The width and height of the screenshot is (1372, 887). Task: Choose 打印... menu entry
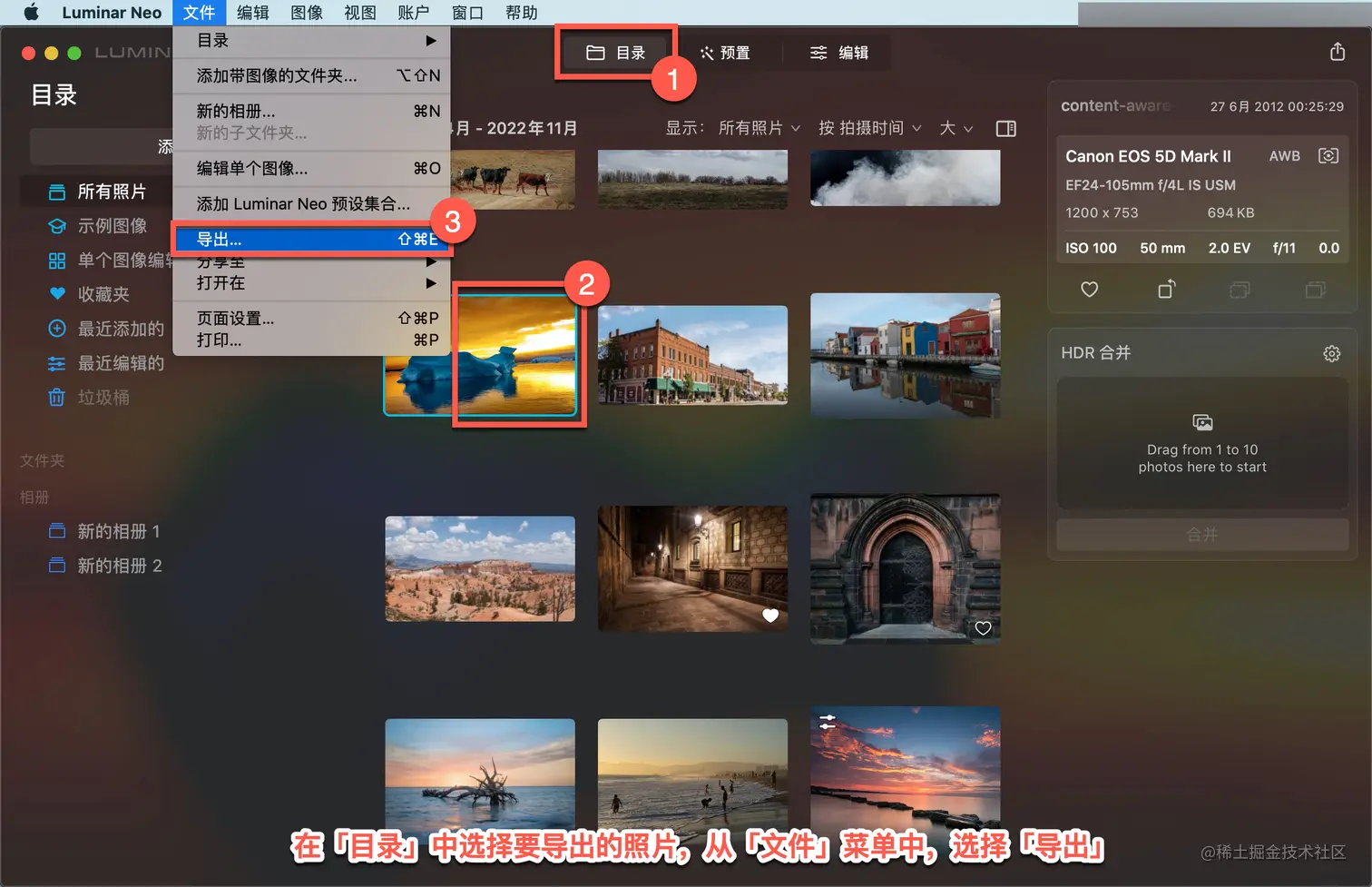[311, 340]
